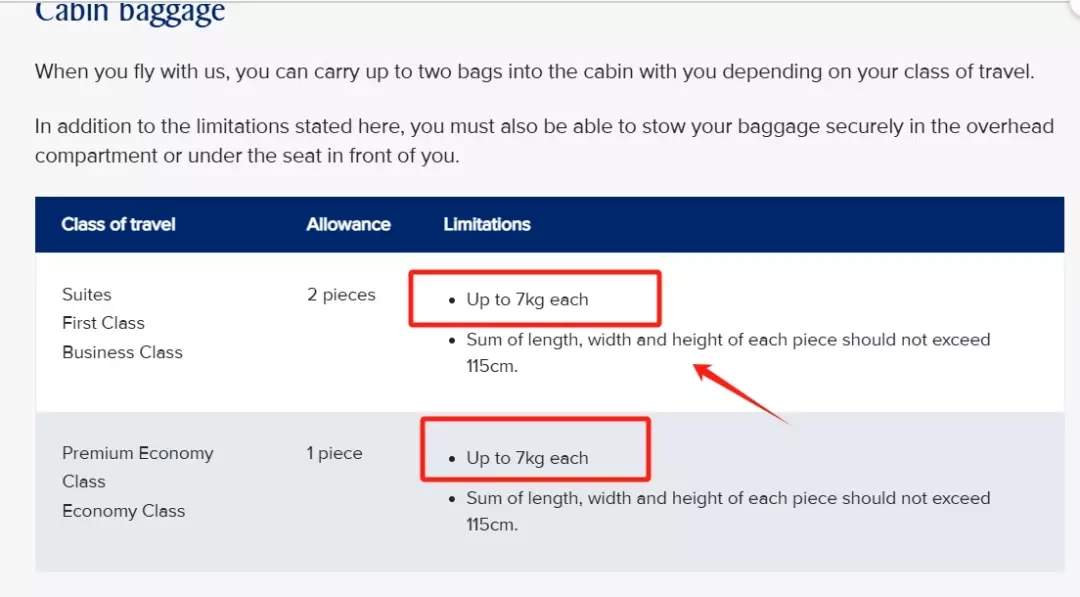Click 115cm limit in Economy row
This screenshot has width=1080, height=597.
pyautogui.click(x=492, y=525)
